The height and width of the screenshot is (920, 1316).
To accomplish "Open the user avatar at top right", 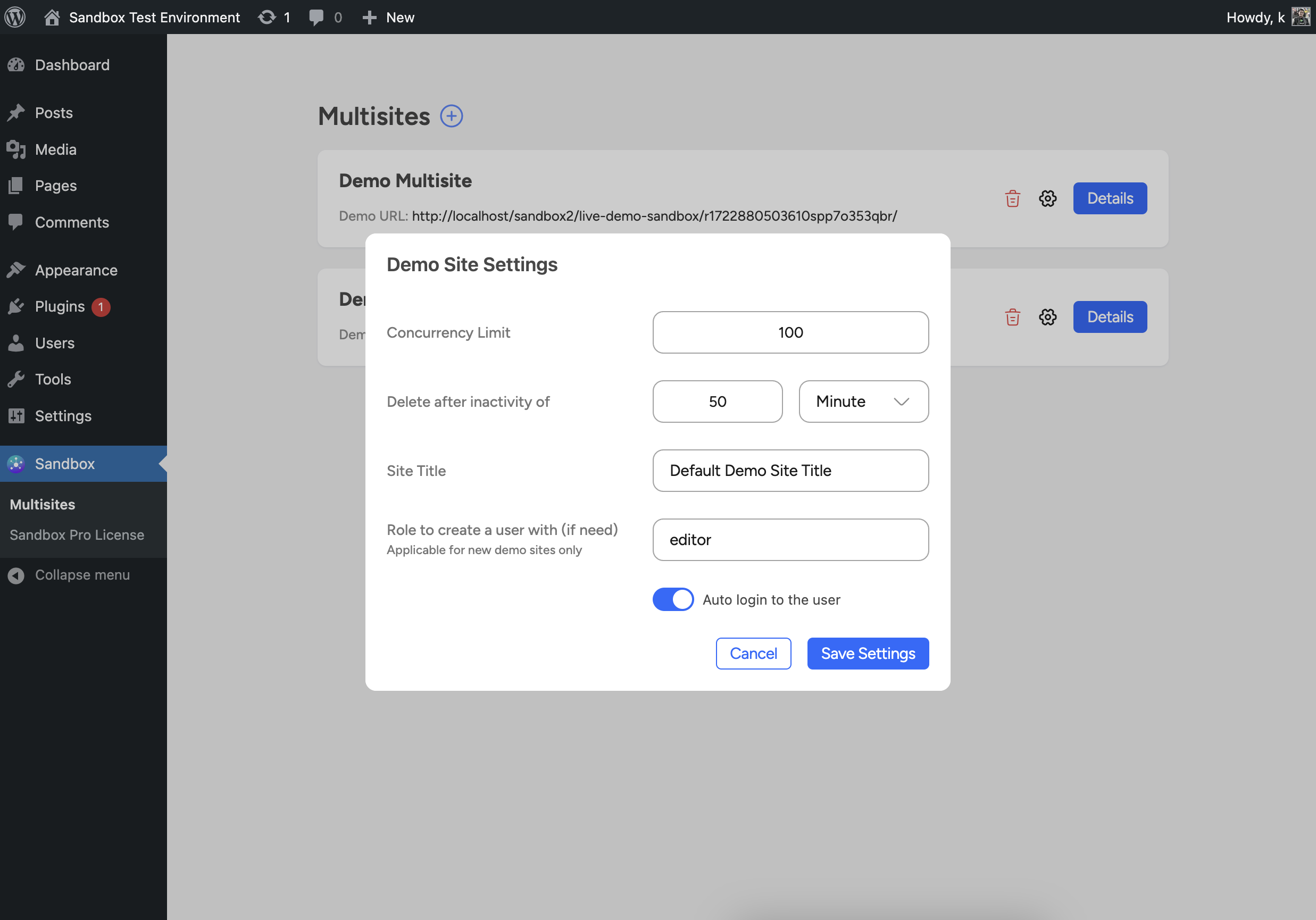I will [x=1300, y=17].
